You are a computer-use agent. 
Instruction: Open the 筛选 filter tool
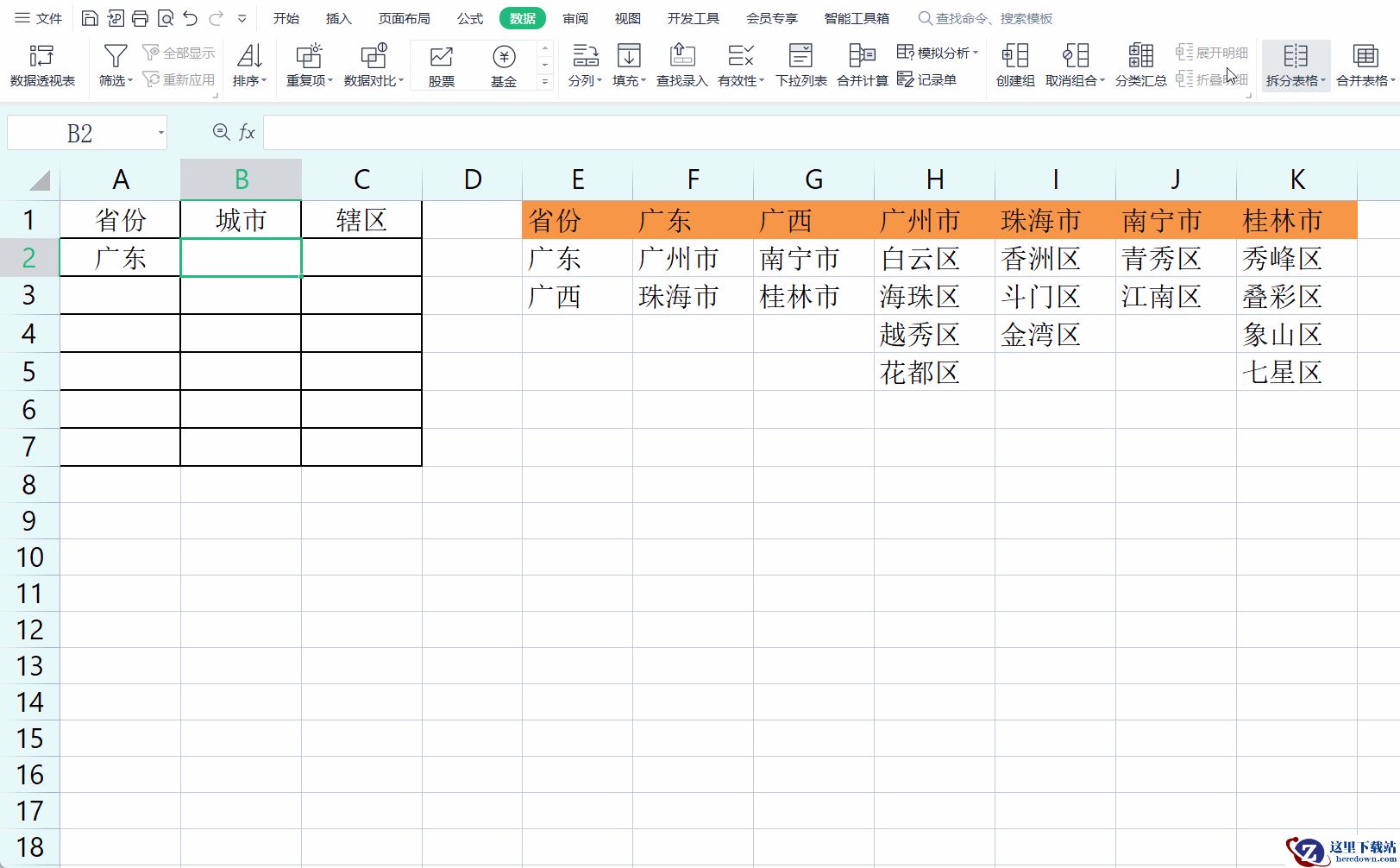point(116,66)
